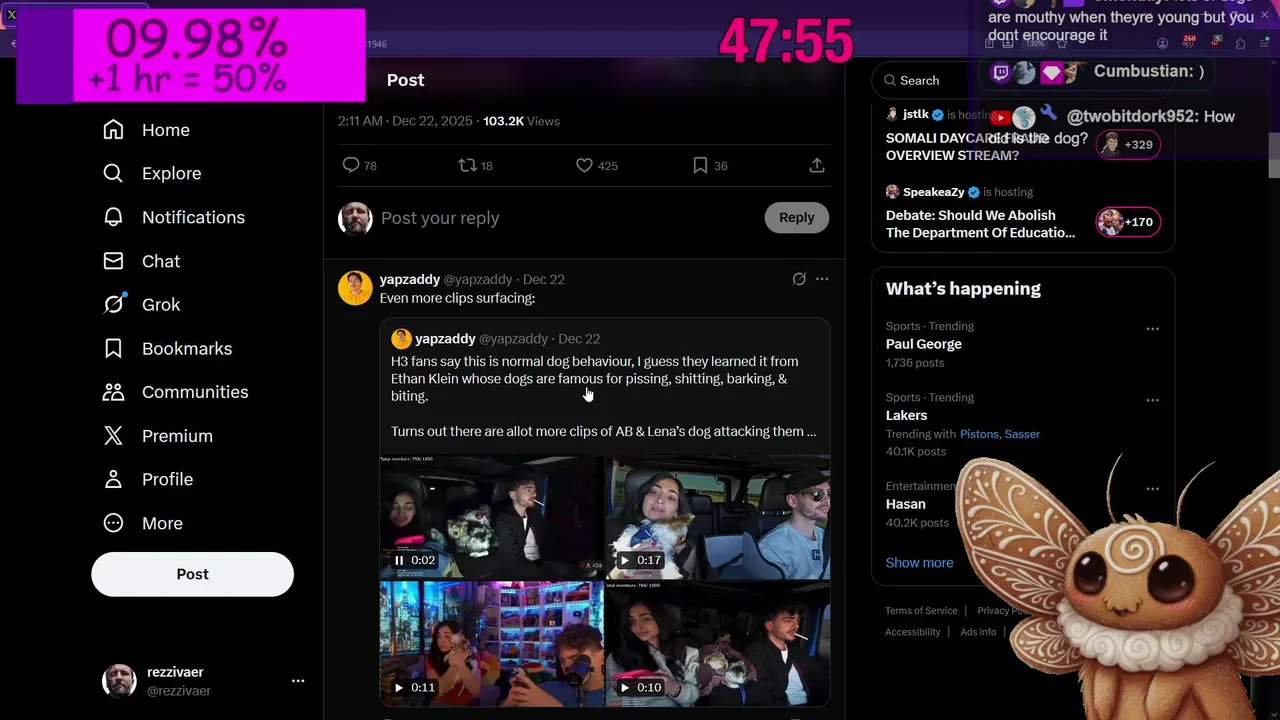Viewport: 1280px width, 720px height.
Task: Click the Chat envelope icon
Action: click(113, 261)
